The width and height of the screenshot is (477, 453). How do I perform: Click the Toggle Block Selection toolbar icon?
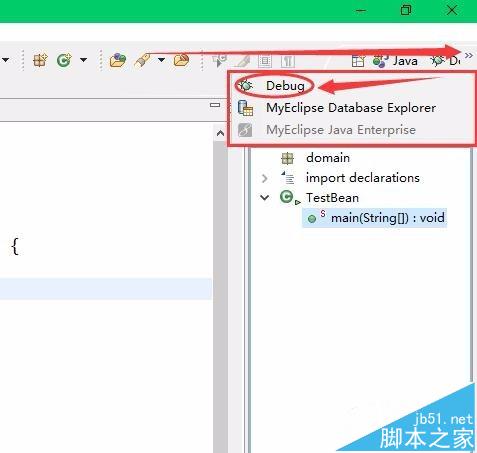point(265,61)
